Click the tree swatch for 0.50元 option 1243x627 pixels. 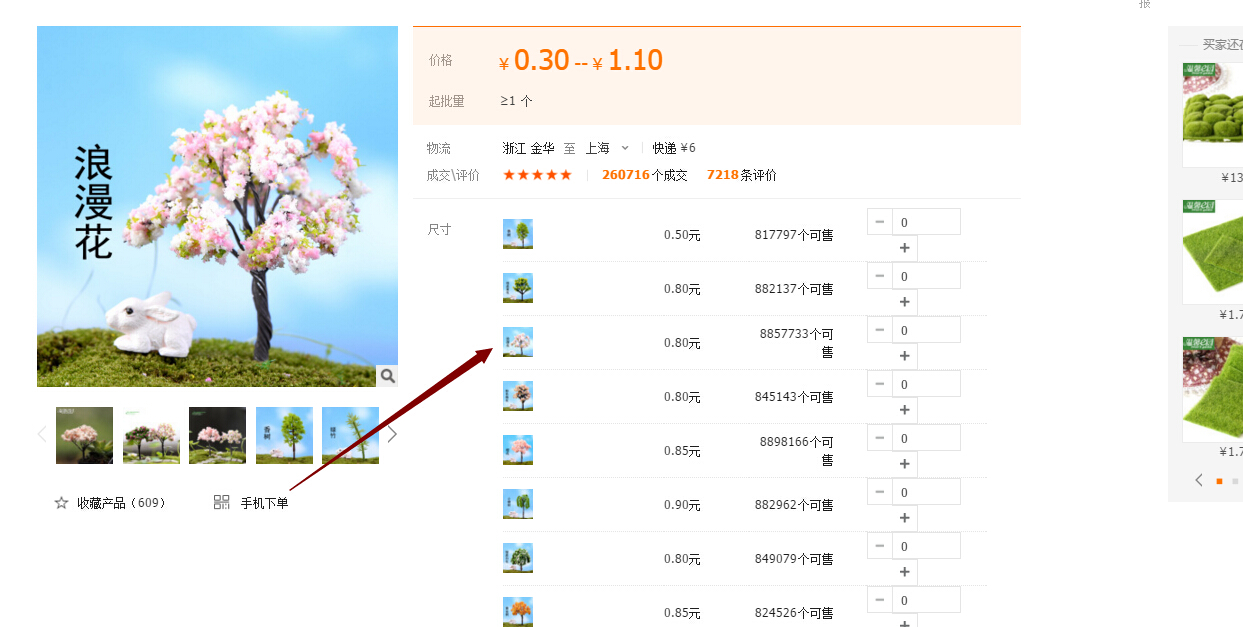pyautogui.click(x=517, y=234)
